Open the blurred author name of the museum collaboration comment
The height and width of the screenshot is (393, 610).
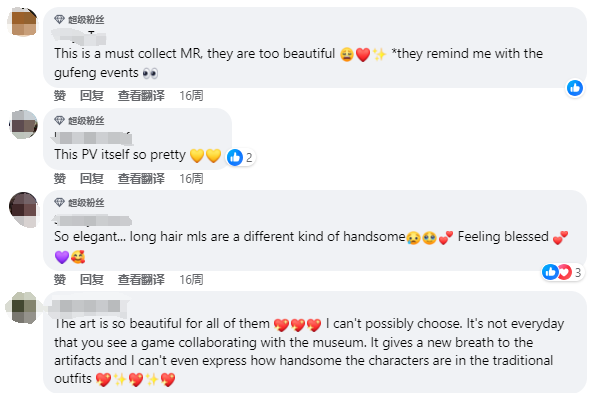88,307
